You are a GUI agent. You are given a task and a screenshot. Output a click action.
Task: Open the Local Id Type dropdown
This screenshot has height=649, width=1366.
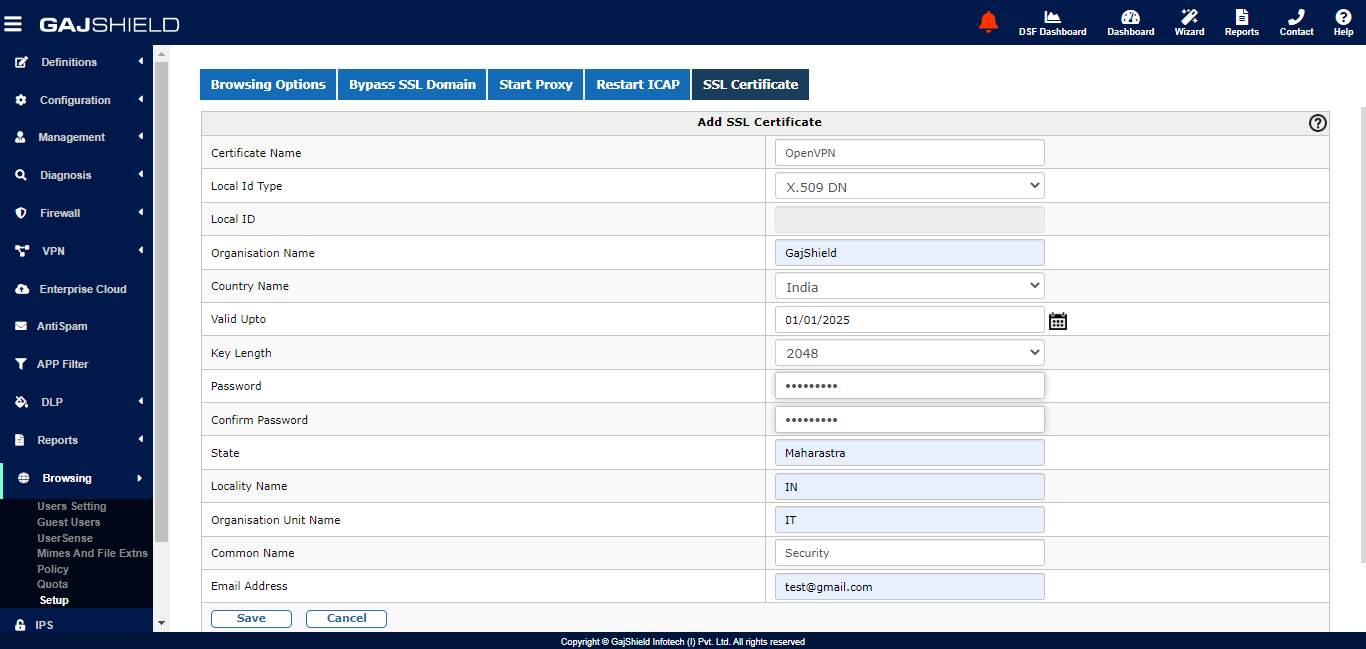tap(909, 186)
